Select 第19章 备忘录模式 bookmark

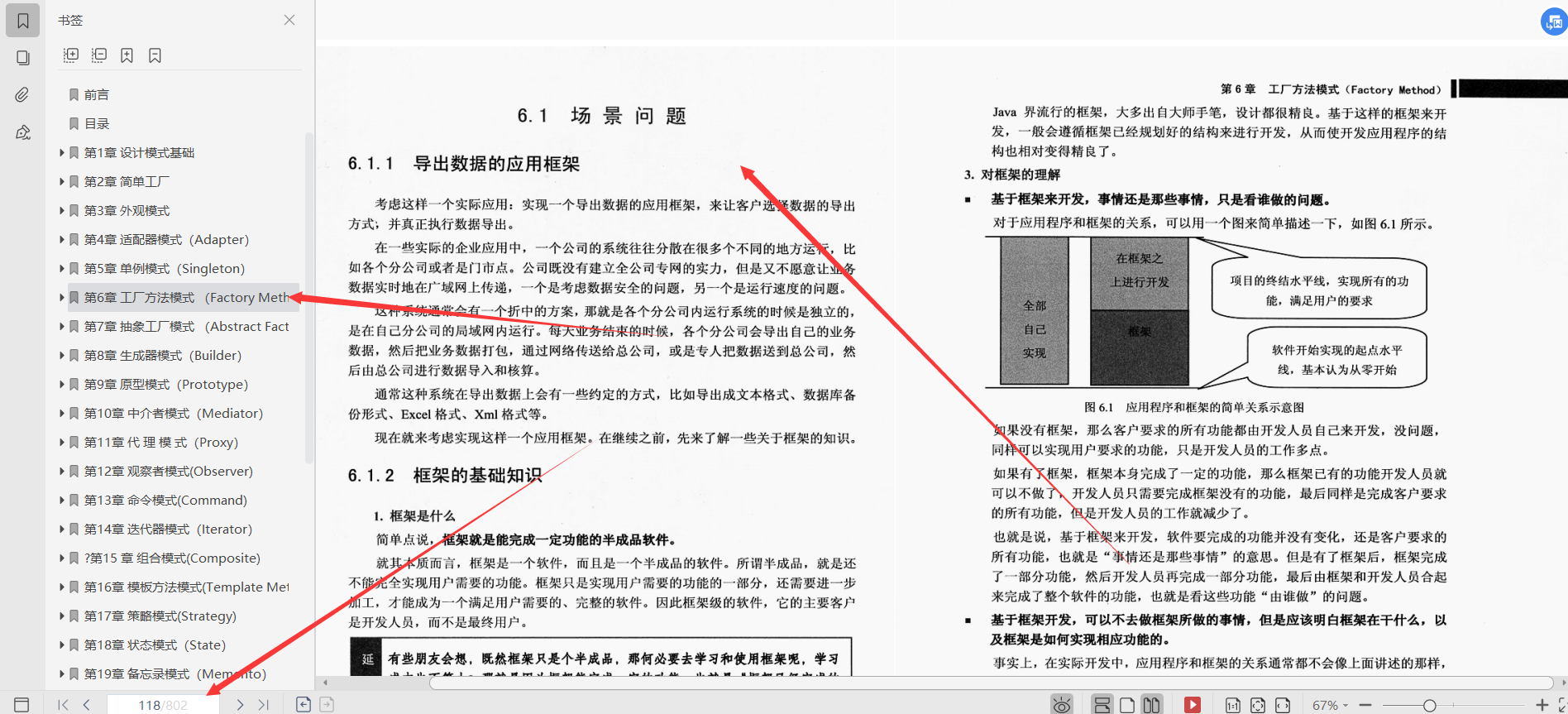[x=174, y=674]
